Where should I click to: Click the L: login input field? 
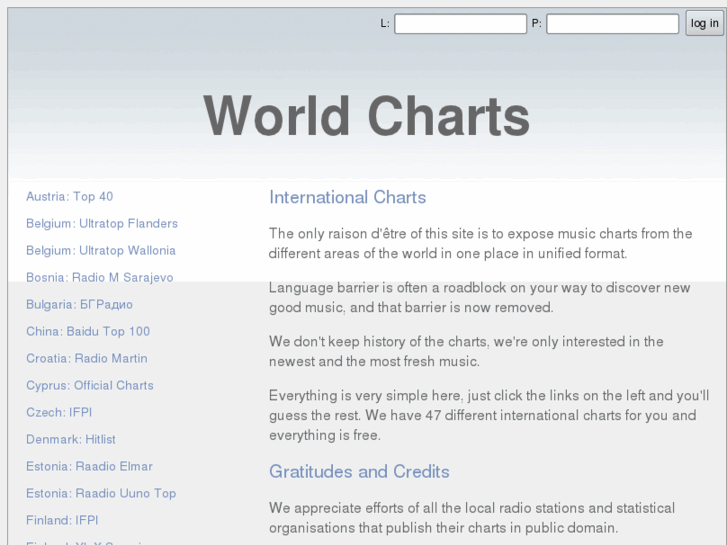pyautogui.click(x=460, y=24)
